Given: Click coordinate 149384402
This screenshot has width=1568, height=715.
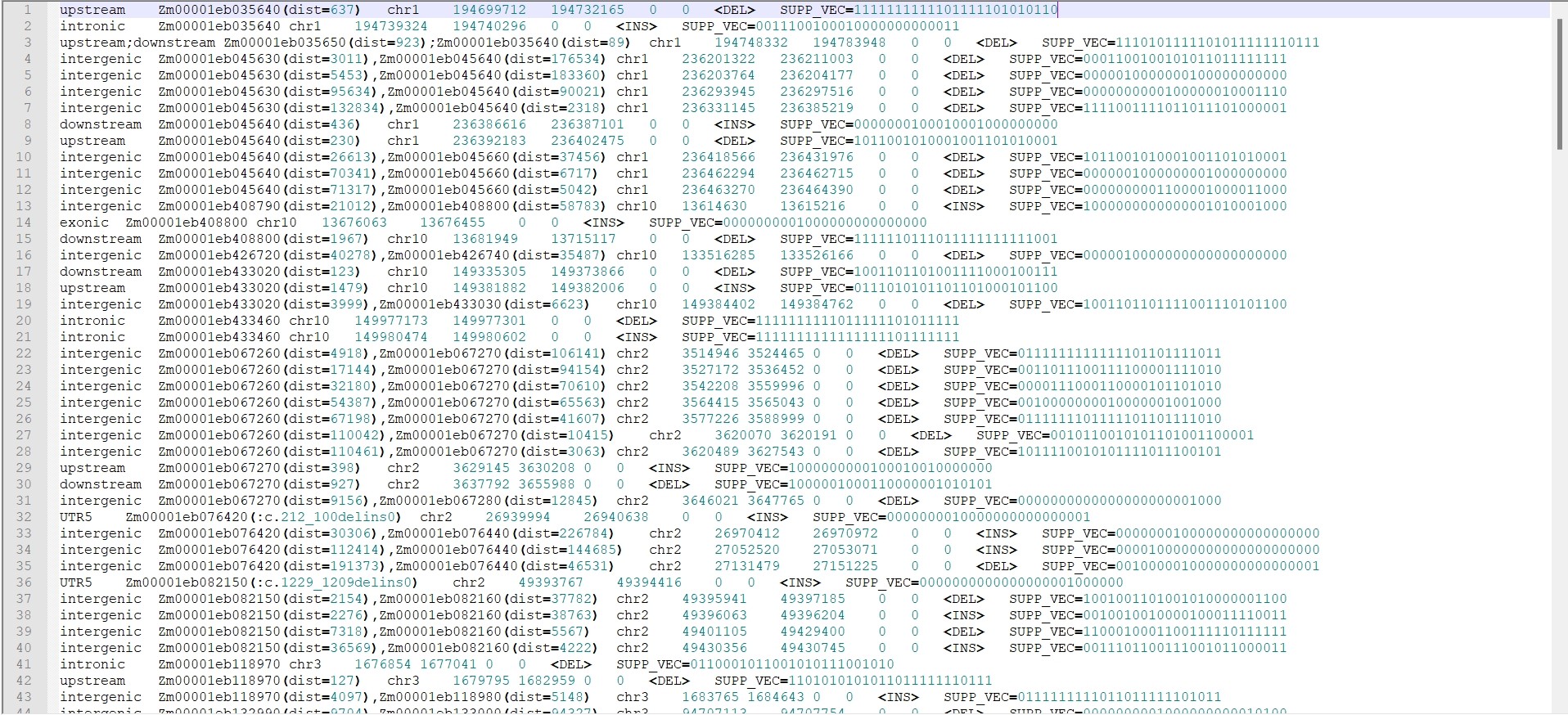Looking at the screenshot, I should tap(719, 304).
